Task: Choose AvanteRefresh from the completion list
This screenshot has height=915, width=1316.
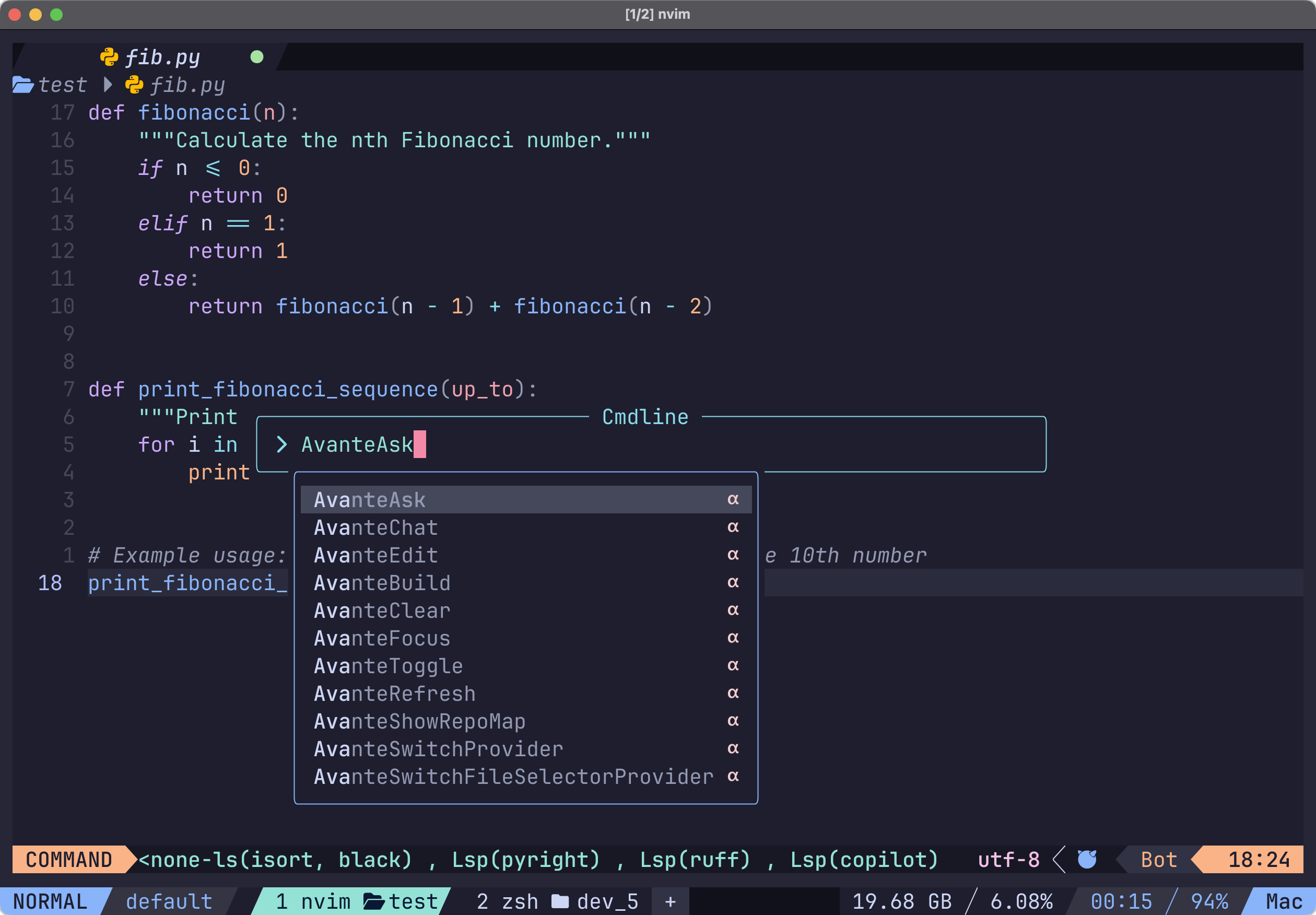Action: point(525,694)
